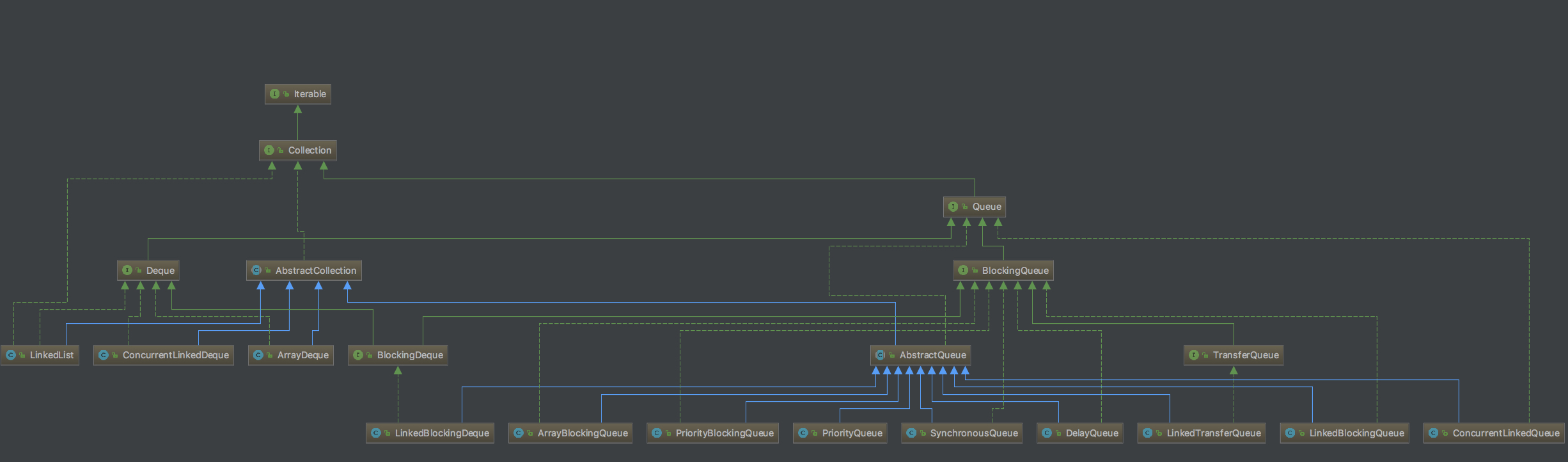Click the class icon of PriorityQueue
The height and width of the screenshot is (462, 1568).
803,433
